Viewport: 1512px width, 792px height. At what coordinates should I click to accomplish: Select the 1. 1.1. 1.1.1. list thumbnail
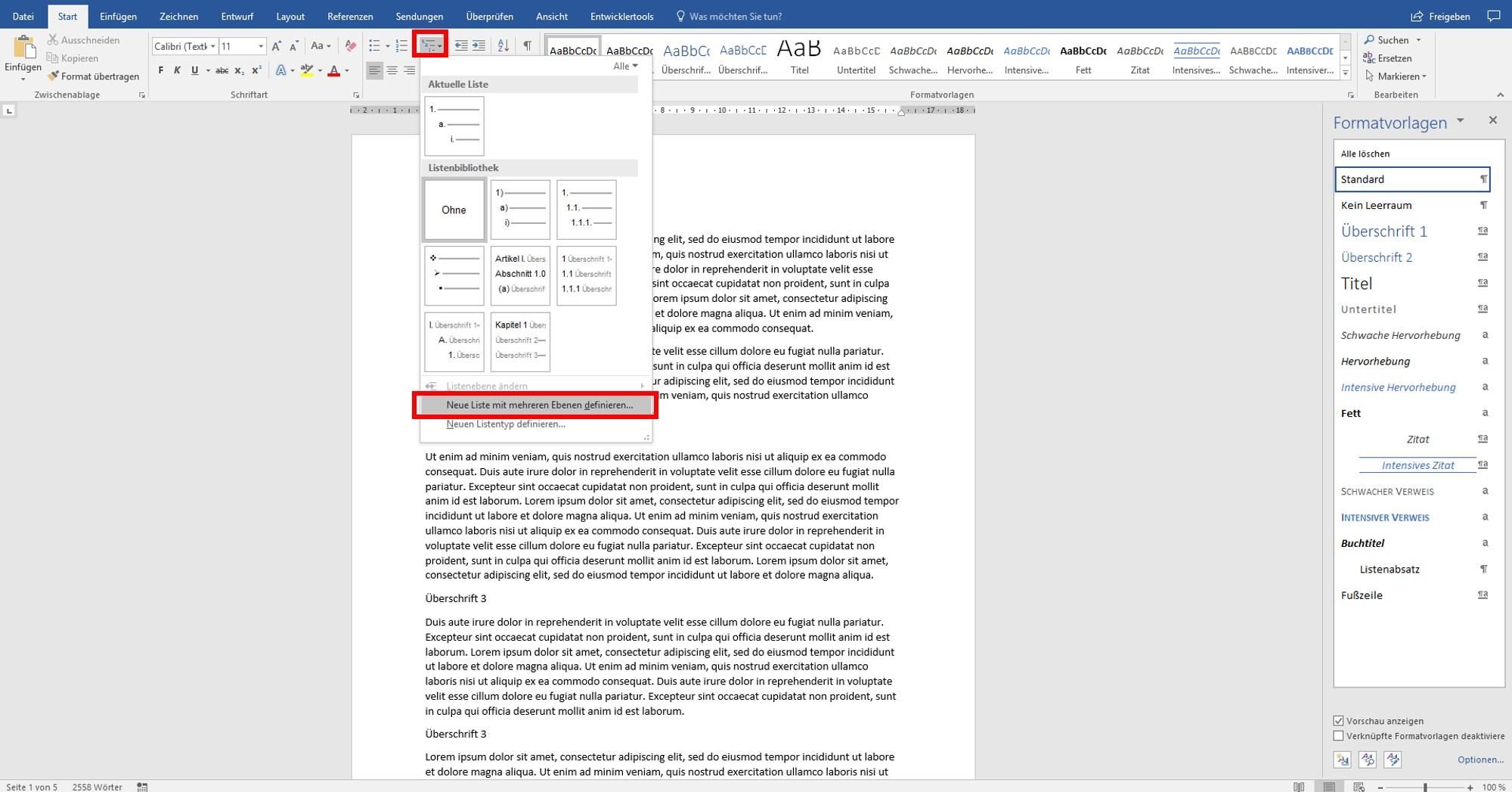(587, 210)
